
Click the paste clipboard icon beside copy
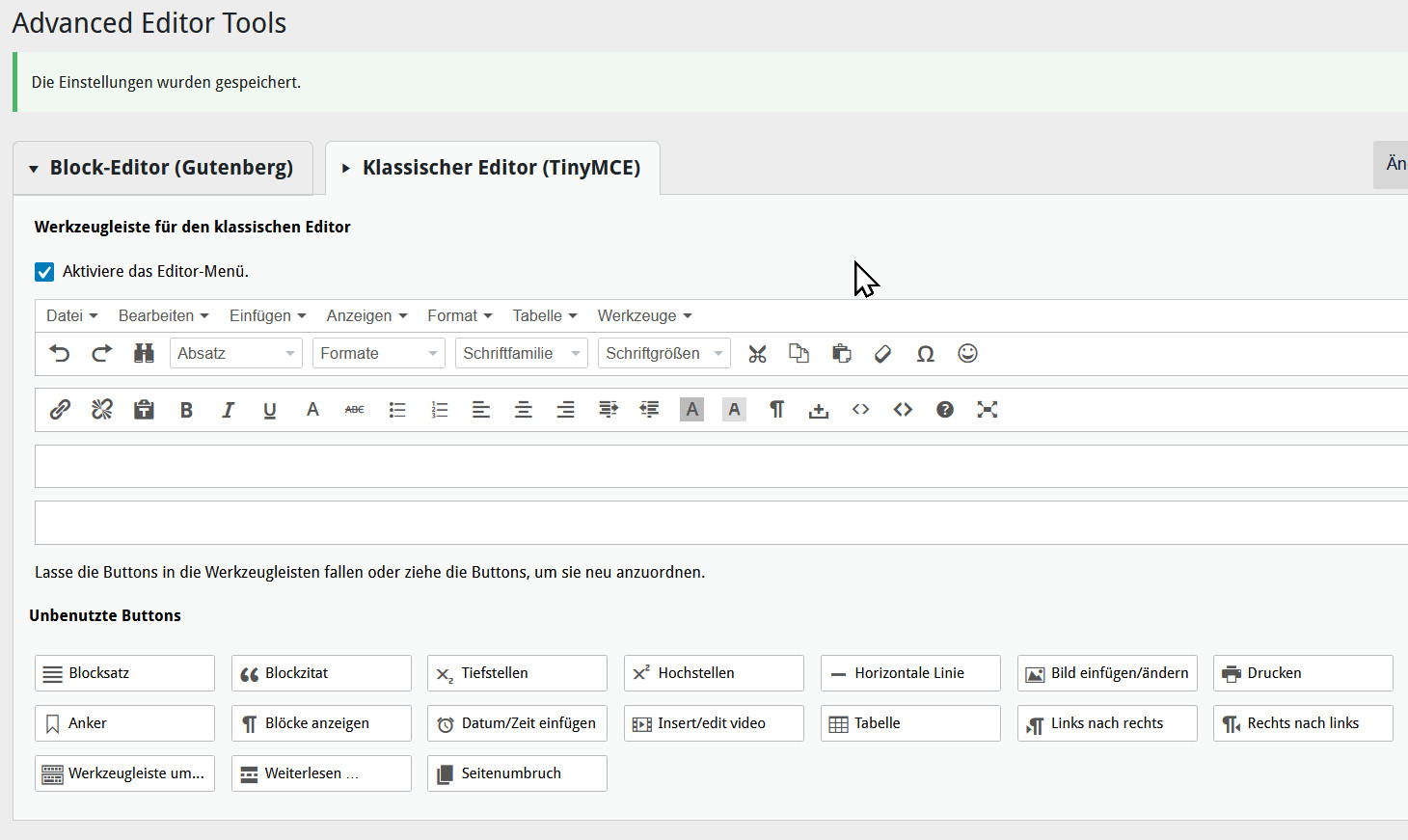coord(841,354)
